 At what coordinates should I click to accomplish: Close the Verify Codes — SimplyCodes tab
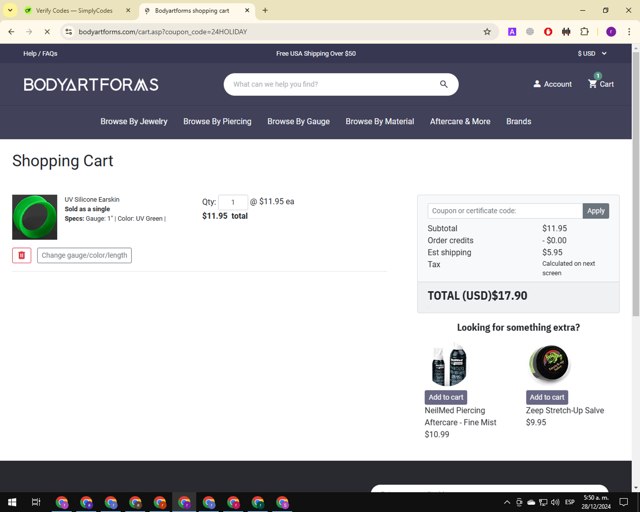coord(128,11)
